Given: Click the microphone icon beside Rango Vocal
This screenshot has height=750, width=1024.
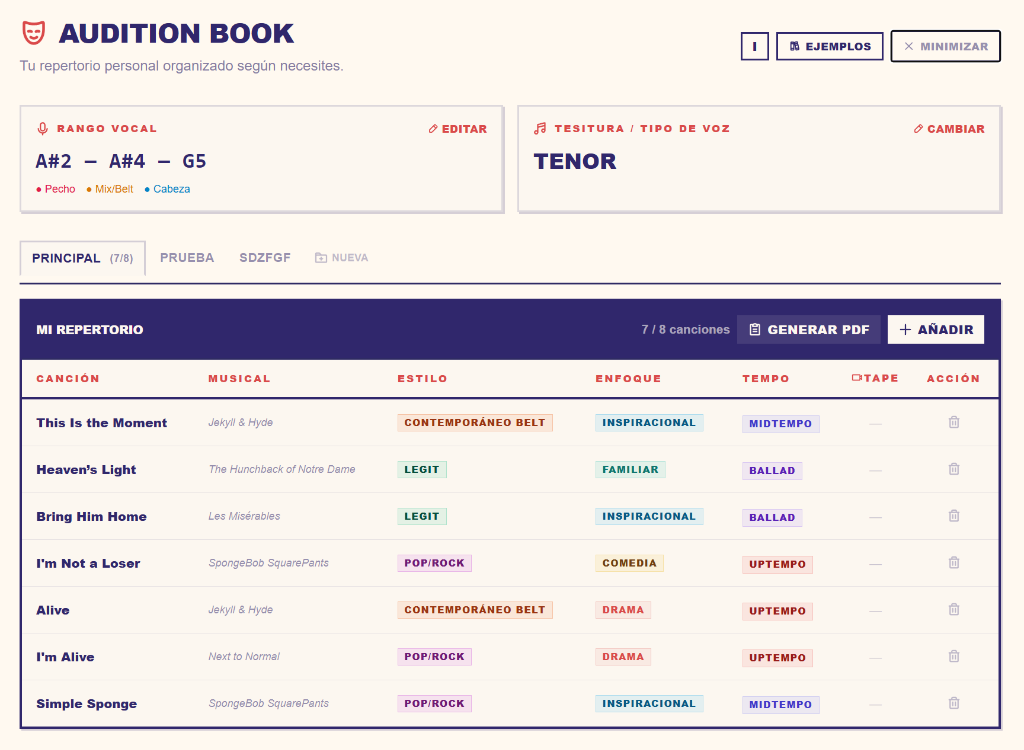Looking at the screenshot, I should pos(42,129).
